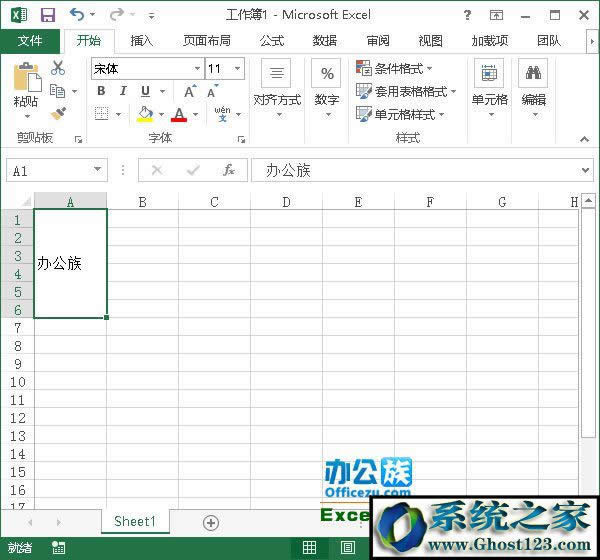Click the 文件 file button
Viewport: 600px width, 560px height.
30,41
